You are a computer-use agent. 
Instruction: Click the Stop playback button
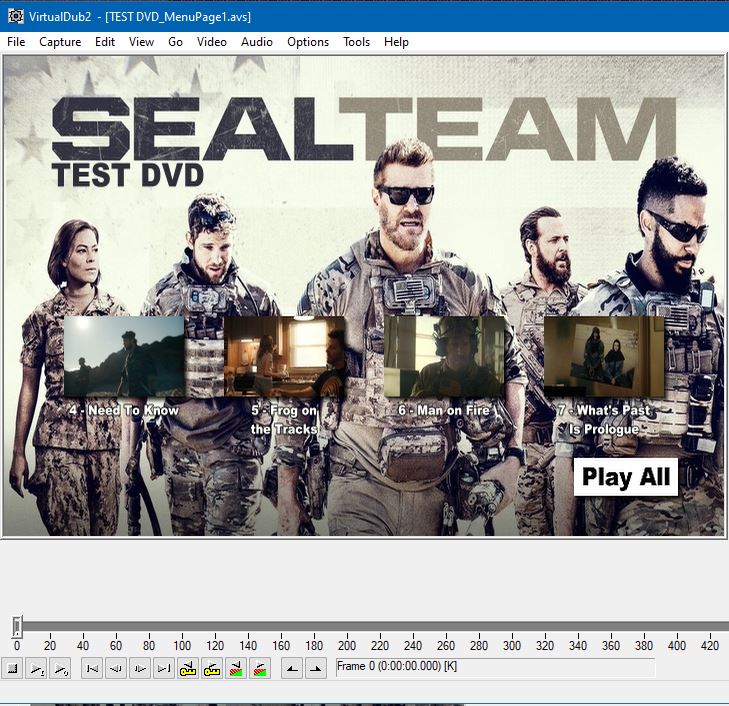click(x=12, y=669)
